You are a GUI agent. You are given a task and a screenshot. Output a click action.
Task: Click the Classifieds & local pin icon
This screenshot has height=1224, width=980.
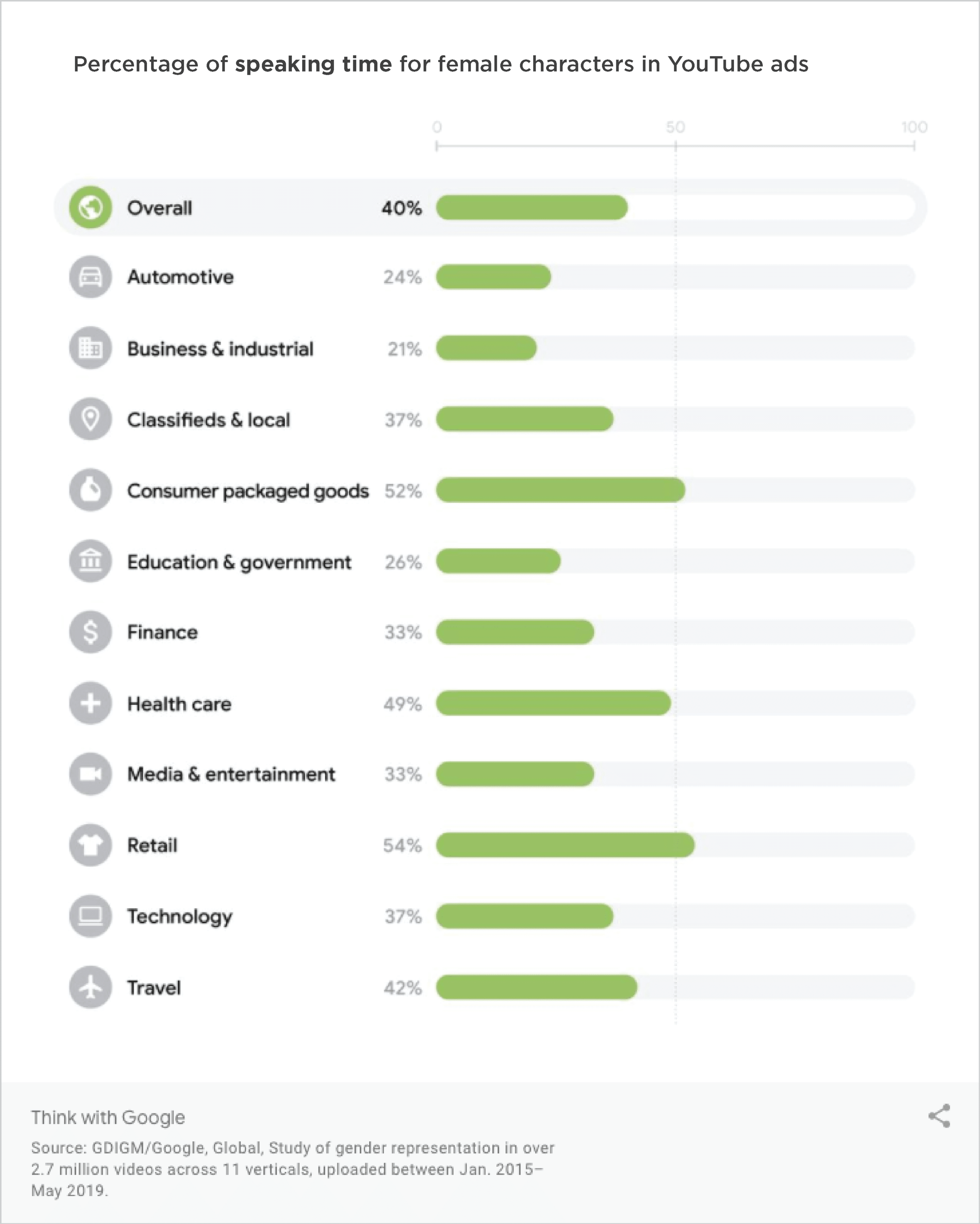pyautogui.click(x=90, y=419)
